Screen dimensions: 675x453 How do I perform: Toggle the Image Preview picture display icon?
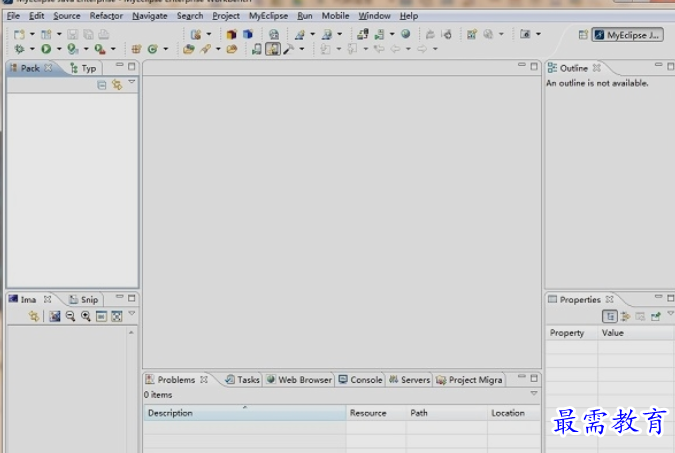click(55, 316)
